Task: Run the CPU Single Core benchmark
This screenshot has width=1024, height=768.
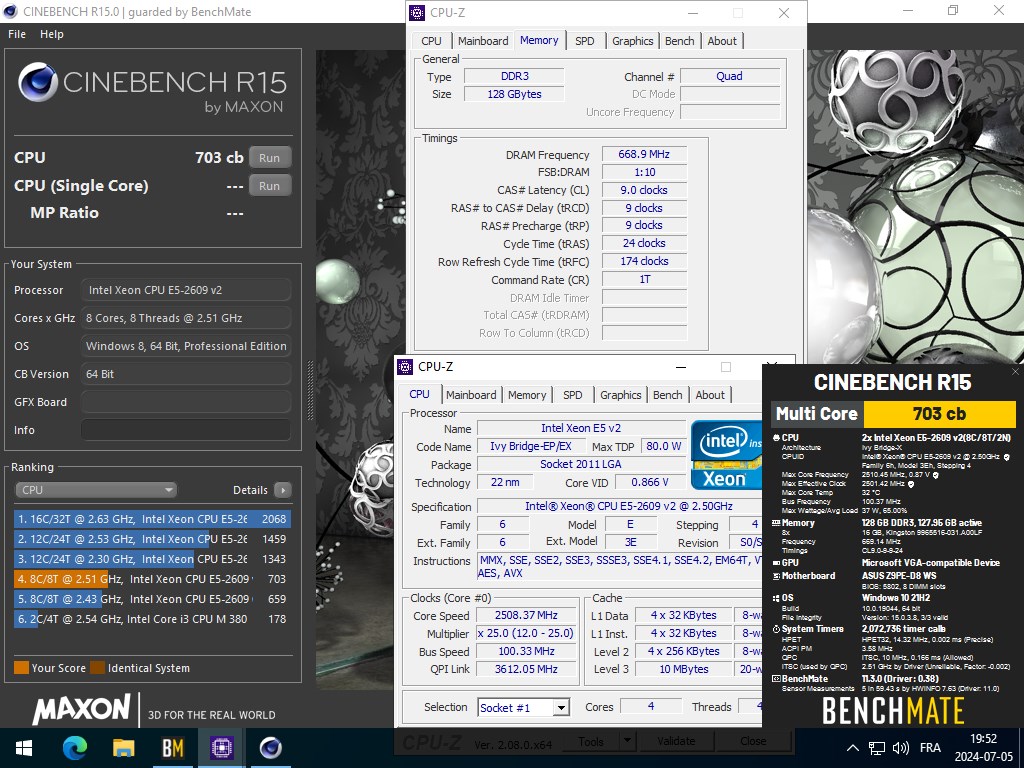Action: coord(270,185)
